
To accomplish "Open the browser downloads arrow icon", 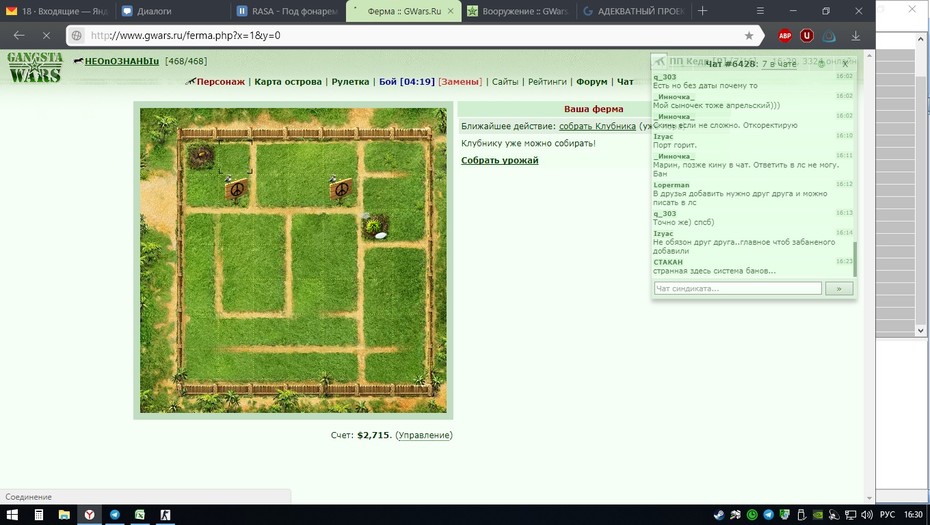I will (x=855, y=36).
